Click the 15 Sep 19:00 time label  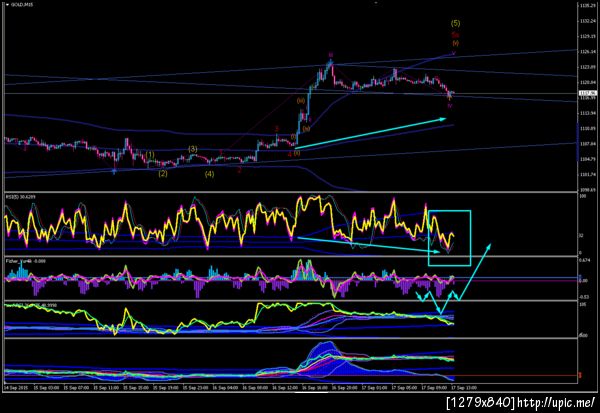(166, 387)
